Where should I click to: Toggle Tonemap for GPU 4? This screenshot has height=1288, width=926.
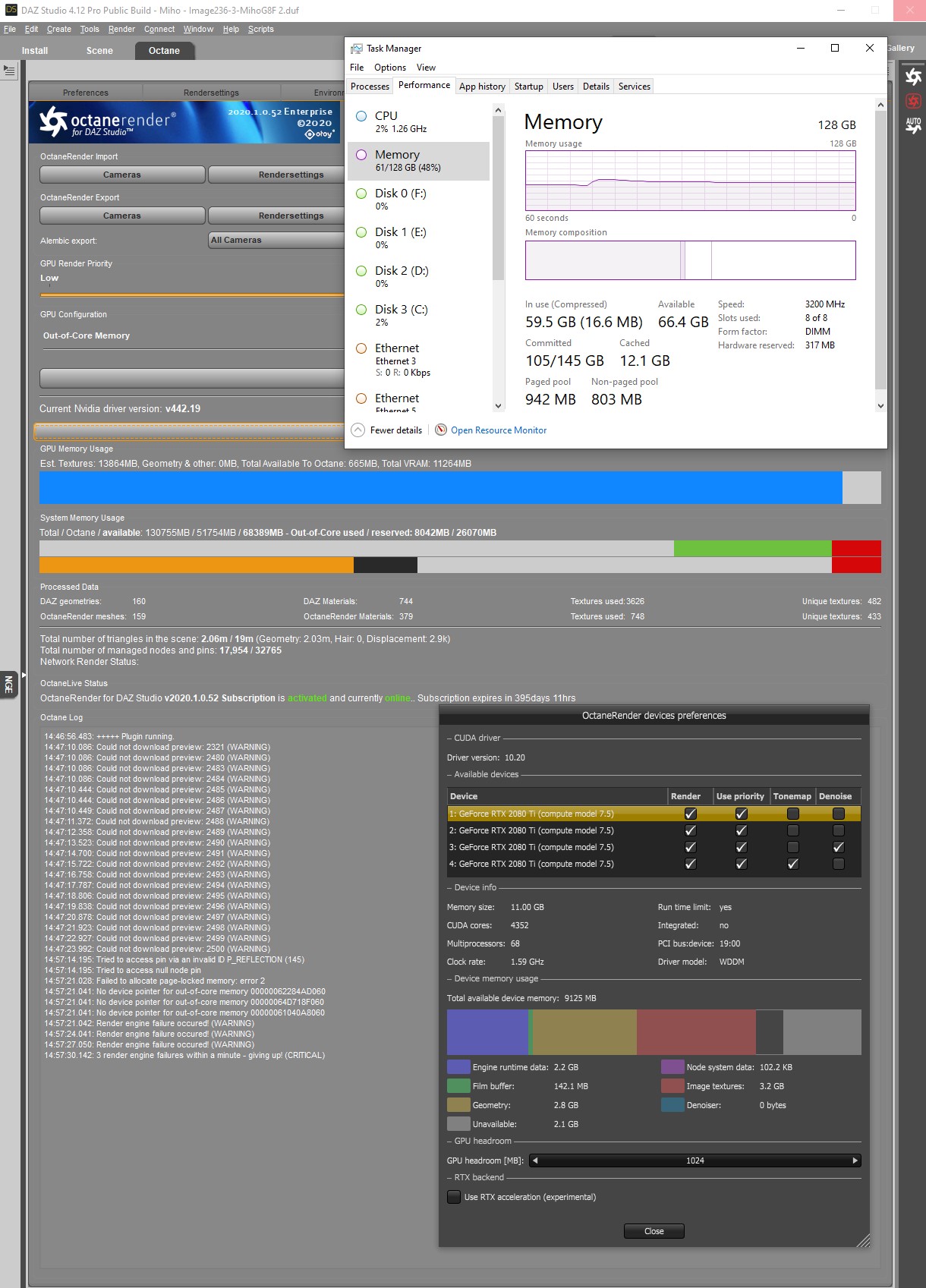(x=793, y=864)
